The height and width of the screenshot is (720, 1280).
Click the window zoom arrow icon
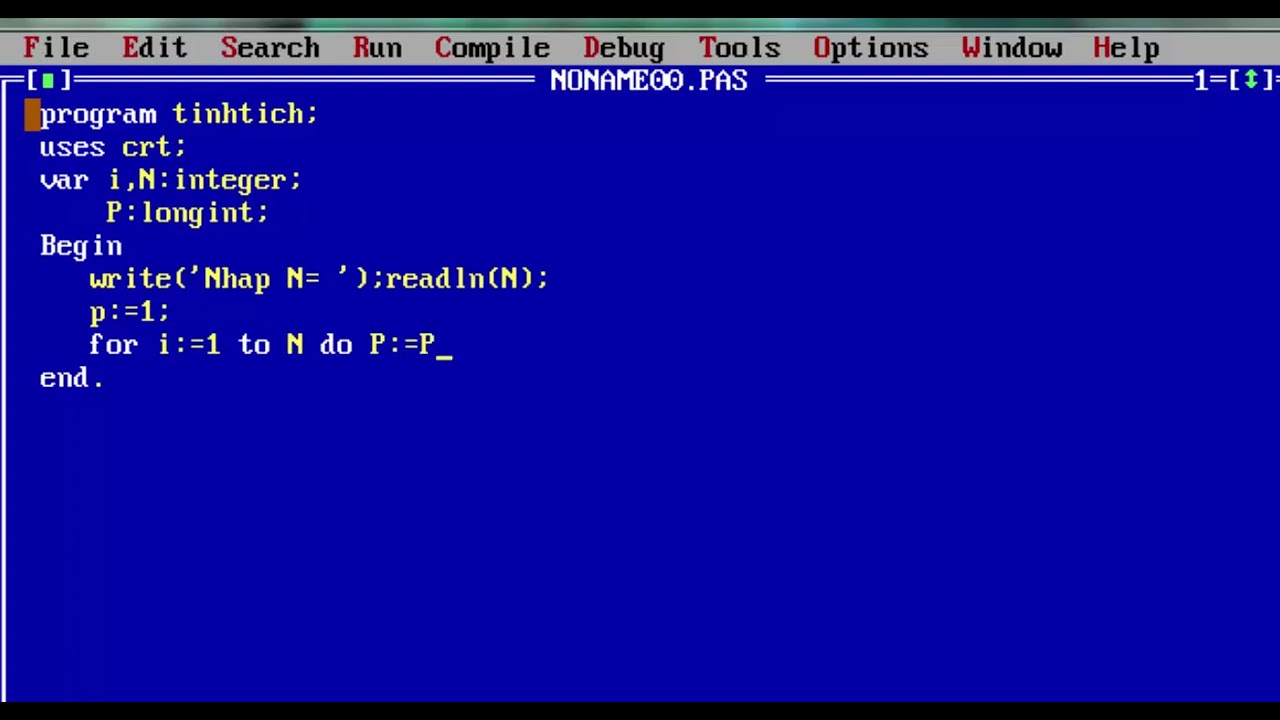pyautogui.click(x=1250, y=81)
